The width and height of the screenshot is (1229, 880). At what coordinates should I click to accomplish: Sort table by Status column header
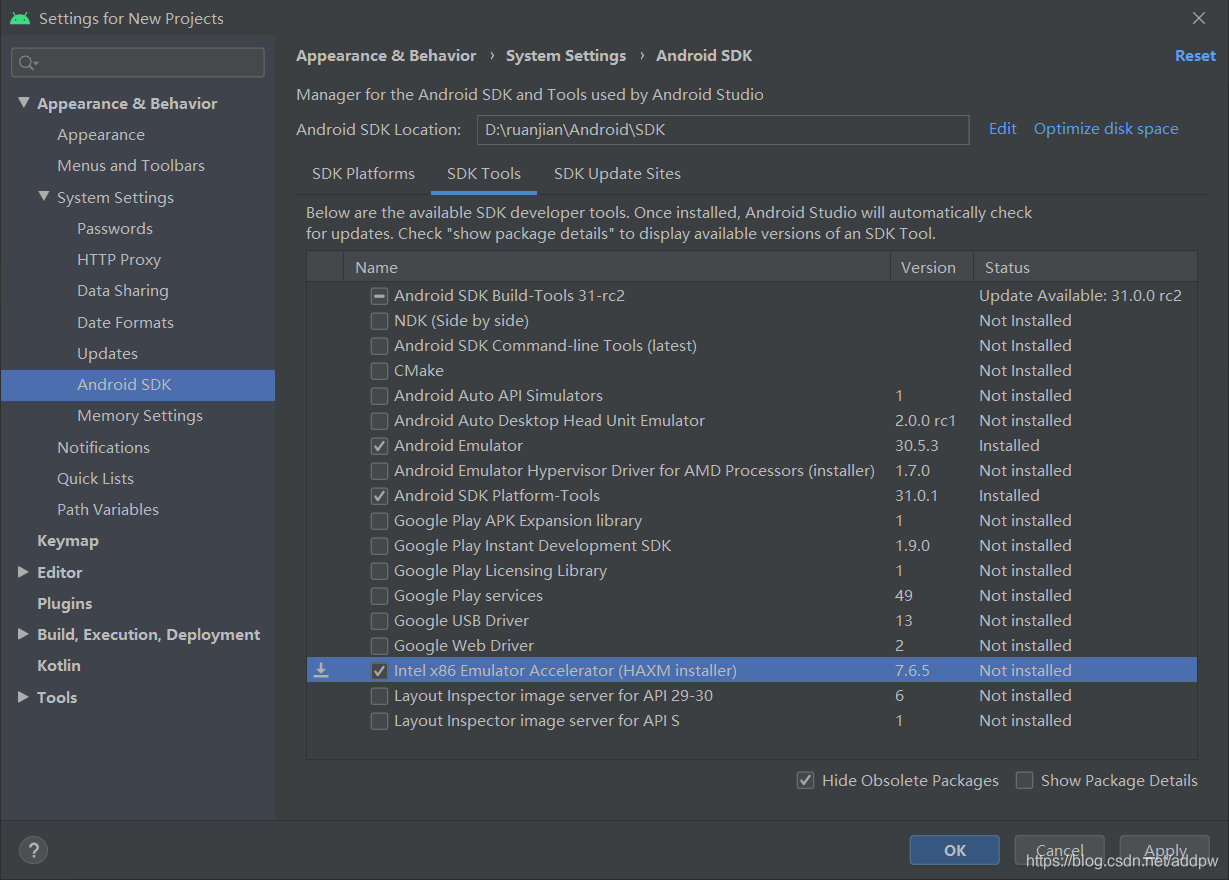pyautogui.click(x=1085, y=267)
